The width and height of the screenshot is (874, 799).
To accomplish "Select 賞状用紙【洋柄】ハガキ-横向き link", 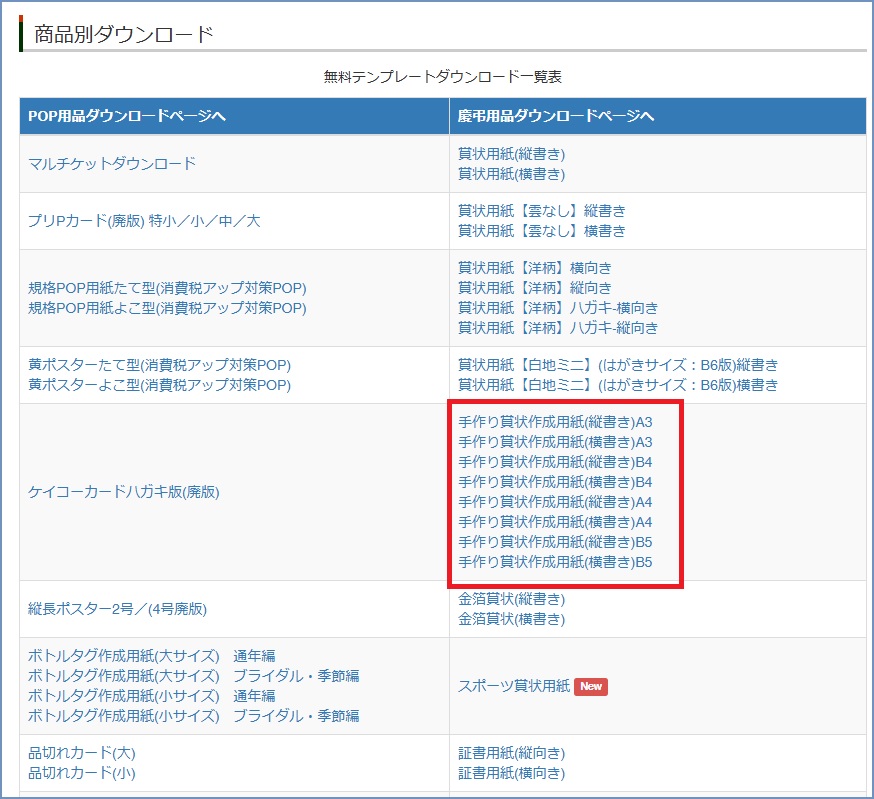I will [x=558, y=308].
